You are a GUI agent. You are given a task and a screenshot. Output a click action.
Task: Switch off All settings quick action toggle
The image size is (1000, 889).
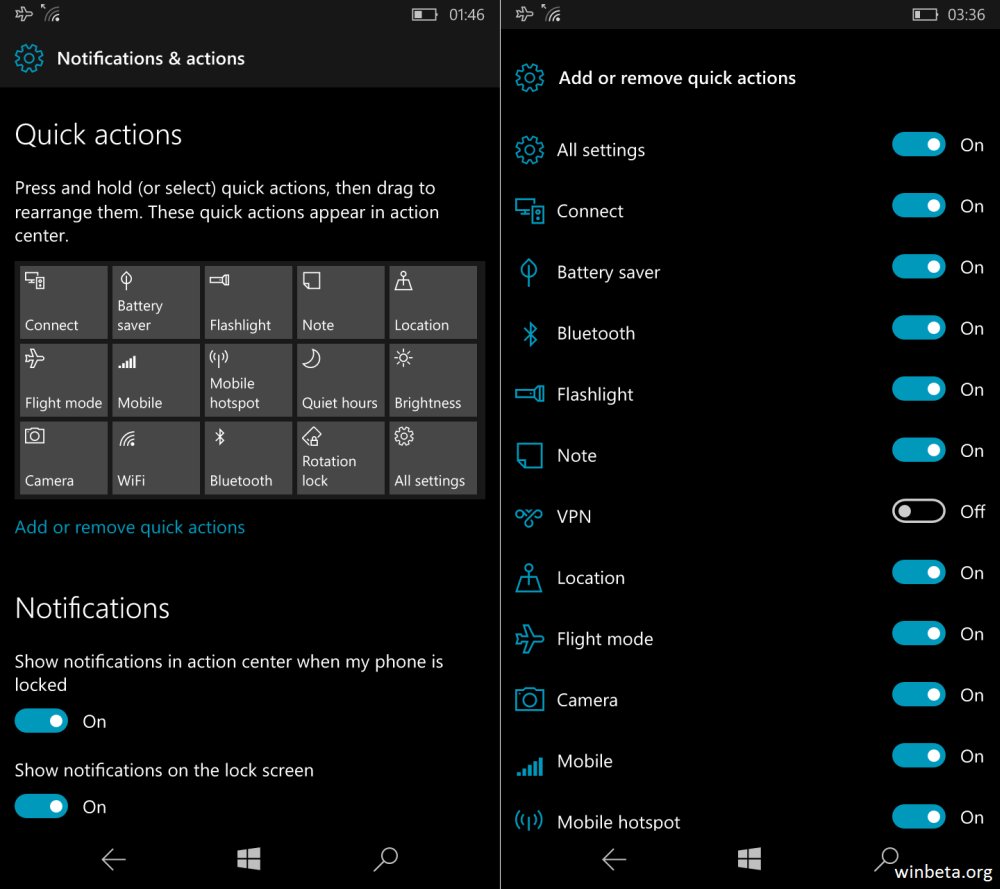pos(918,145)
